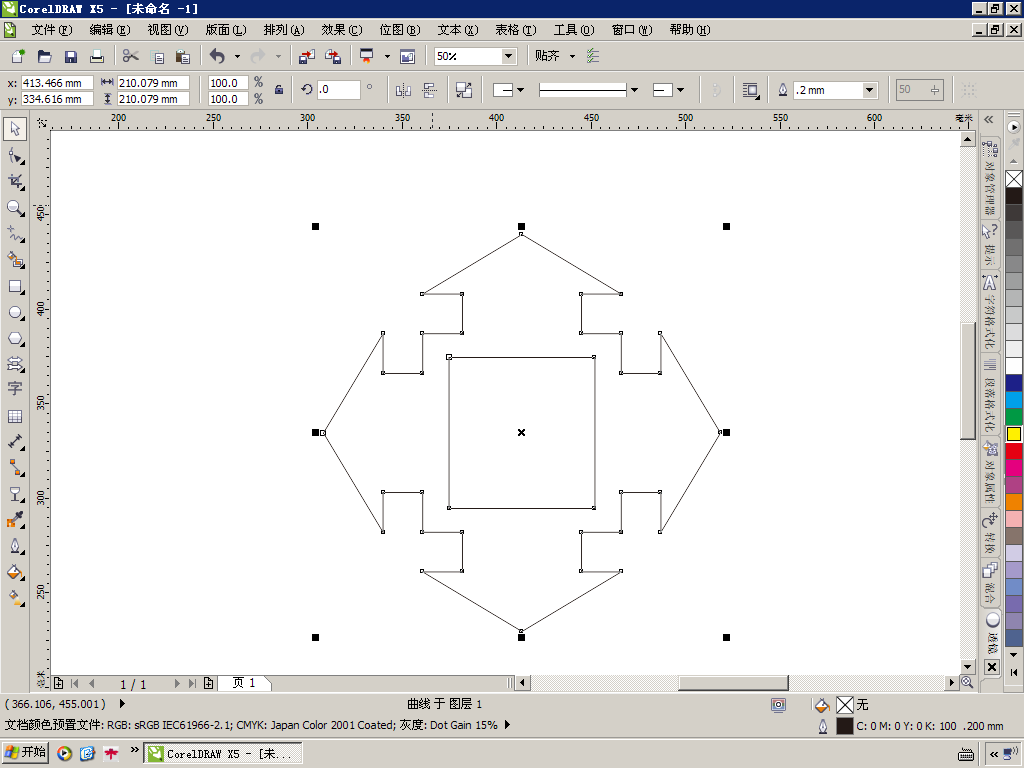Select the Ellipse tool

15,313
